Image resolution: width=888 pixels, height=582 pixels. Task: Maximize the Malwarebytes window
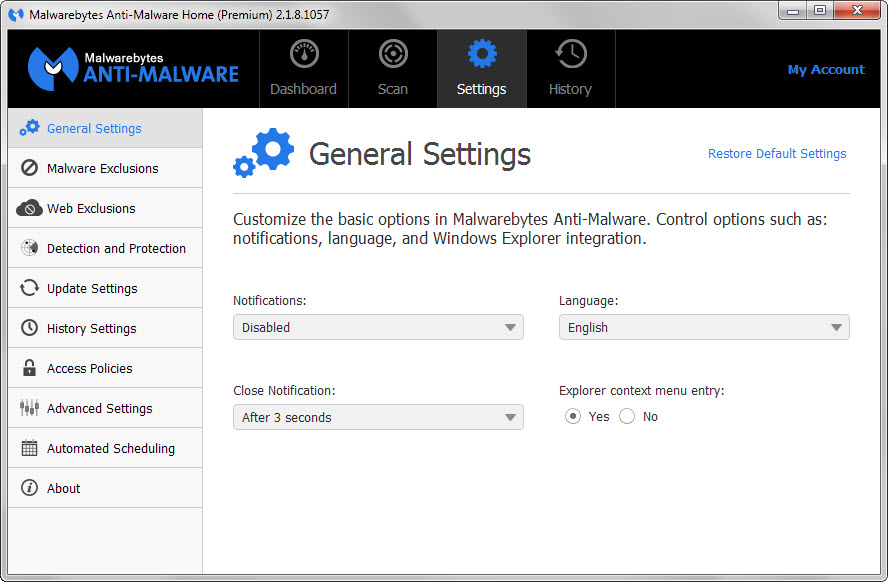click(x=820, y=11)
